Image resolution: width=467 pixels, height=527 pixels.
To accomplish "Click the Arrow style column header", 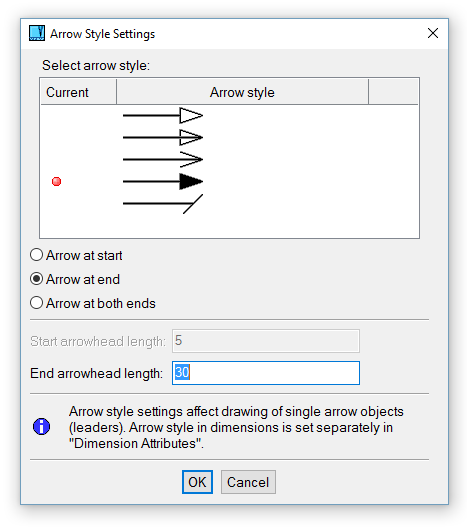I will click(x=242, y=92).
